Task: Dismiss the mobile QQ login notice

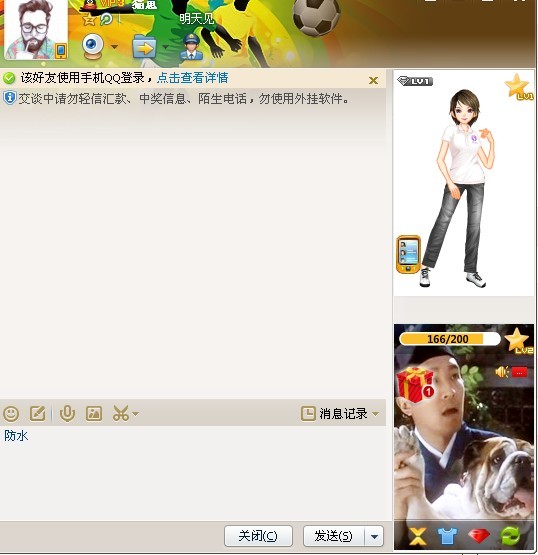Action: click(x=373, y=81)
